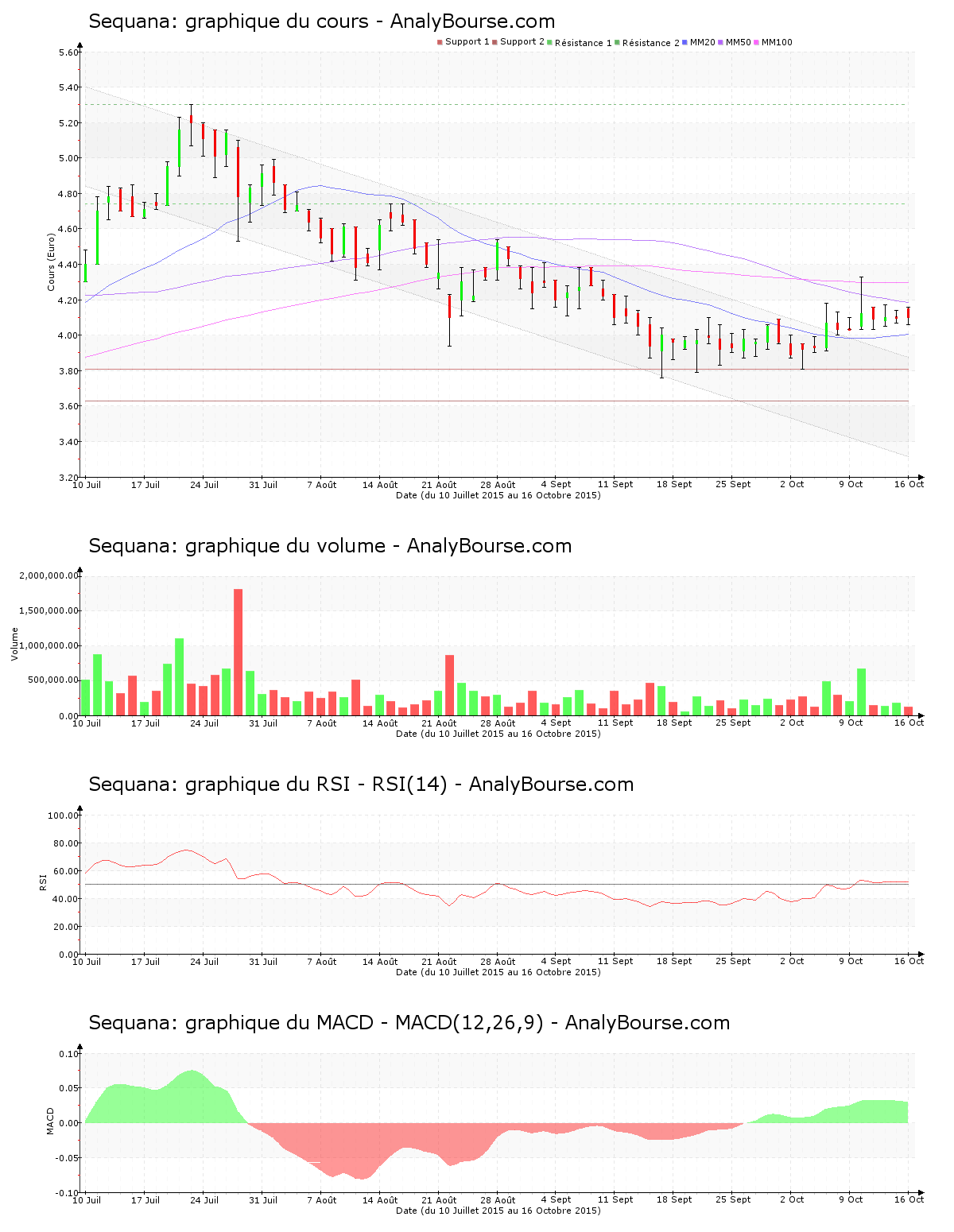The width and height of the screenshot is (954, 1232).
Task: Click the 0.10 value on MACD axis
Action: (68, 1054)
